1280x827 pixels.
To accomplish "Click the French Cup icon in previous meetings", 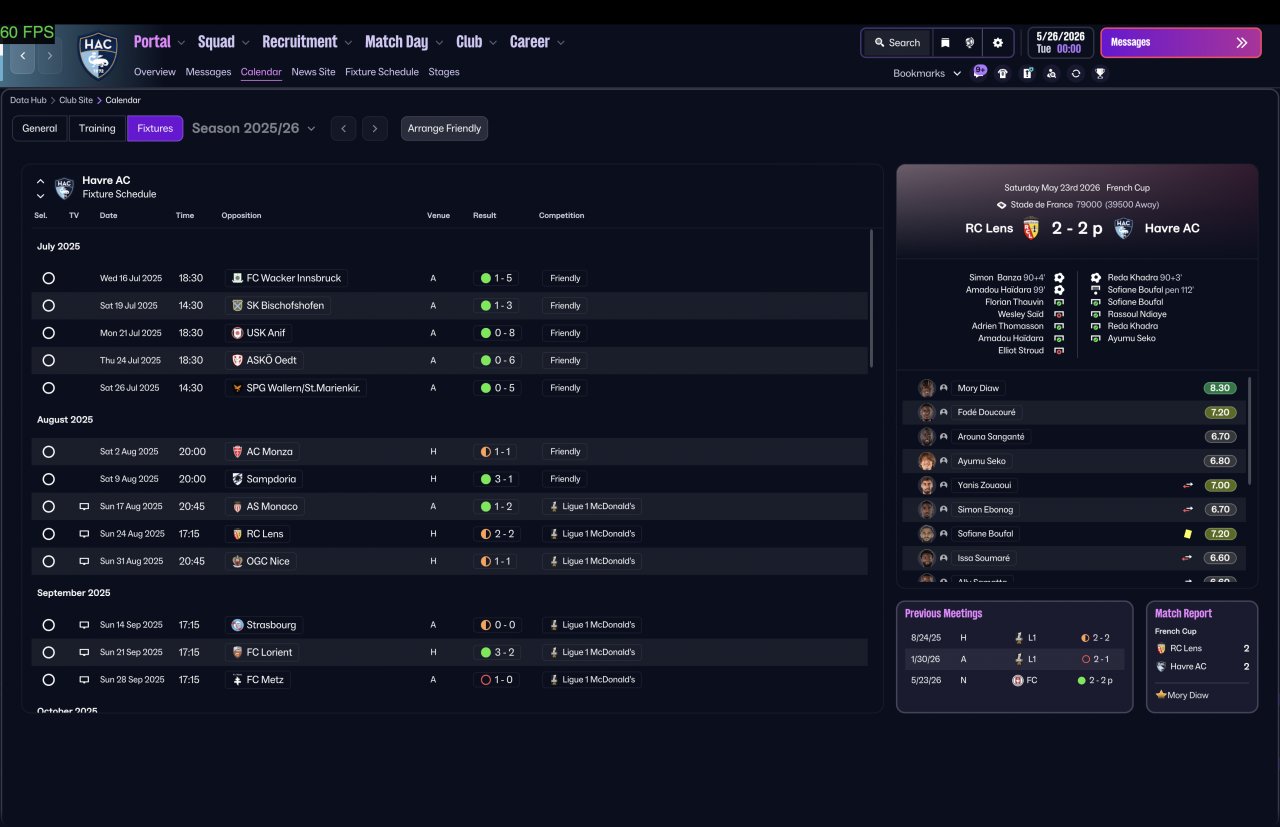I will pos(1017,680).
